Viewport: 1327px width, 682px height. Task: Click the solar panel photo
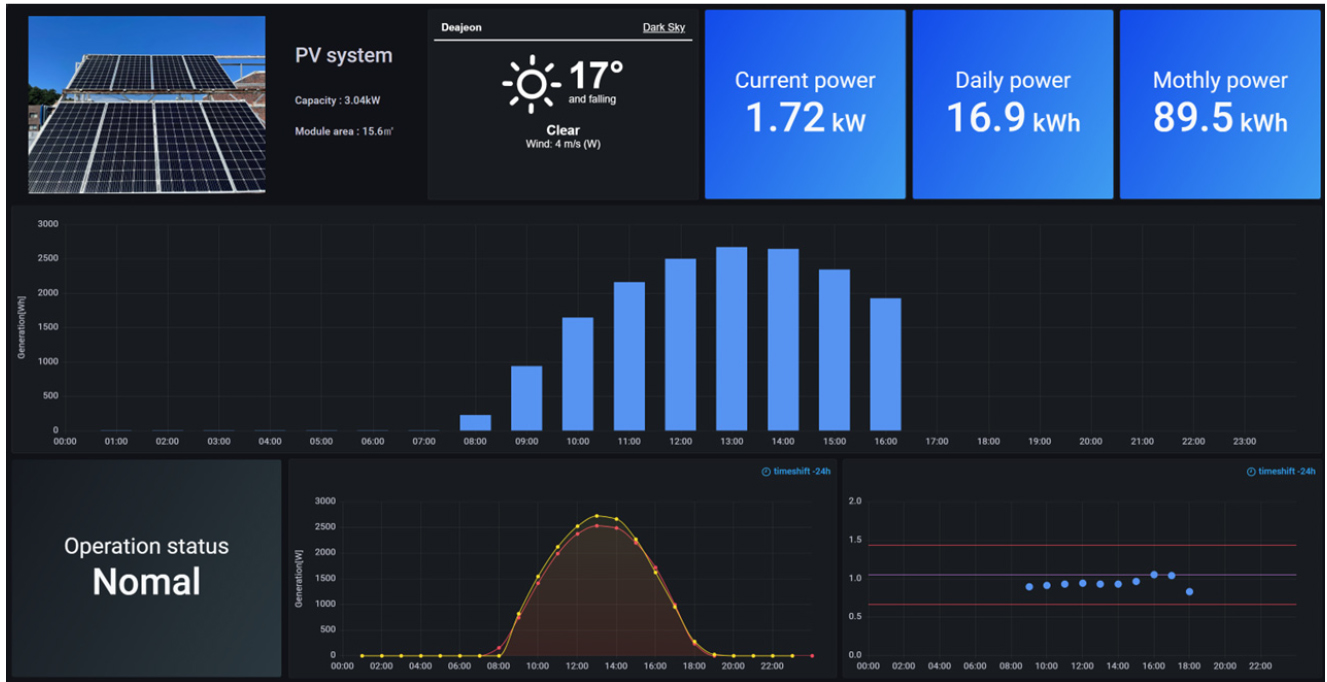click(x=146, y=104)
